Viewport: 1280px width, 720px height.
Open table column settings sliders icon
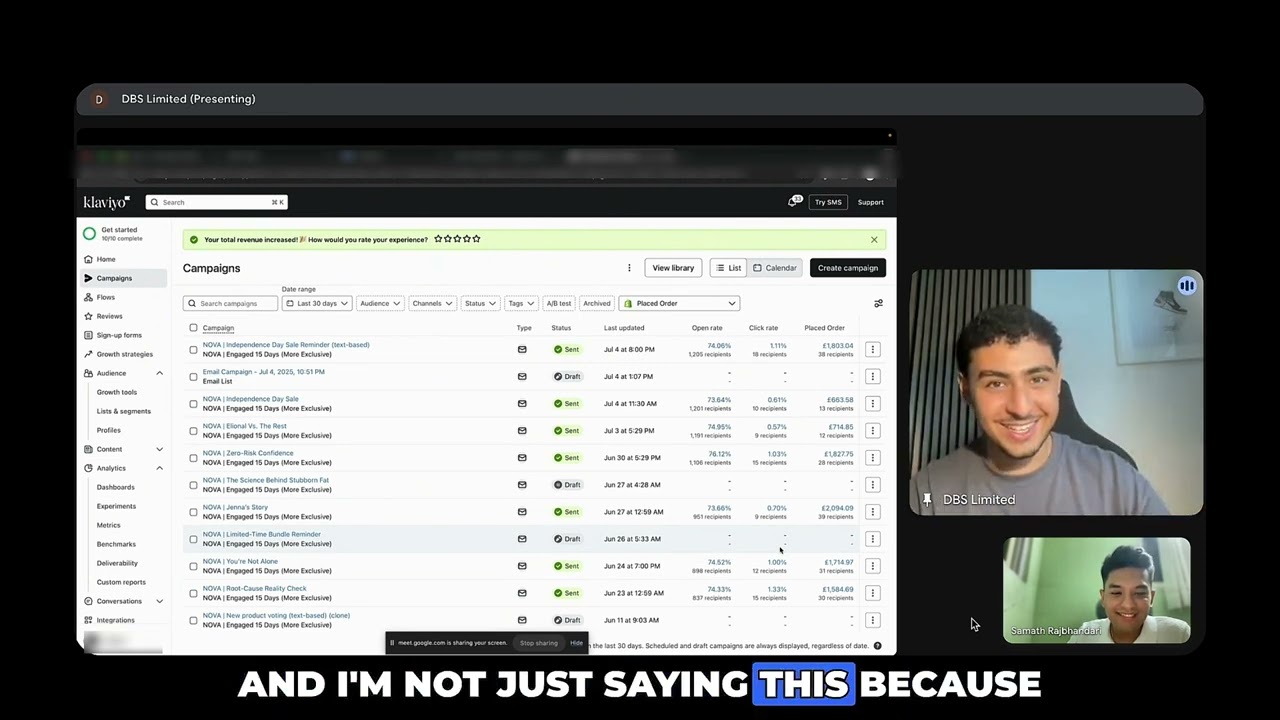tap(878, 303)
